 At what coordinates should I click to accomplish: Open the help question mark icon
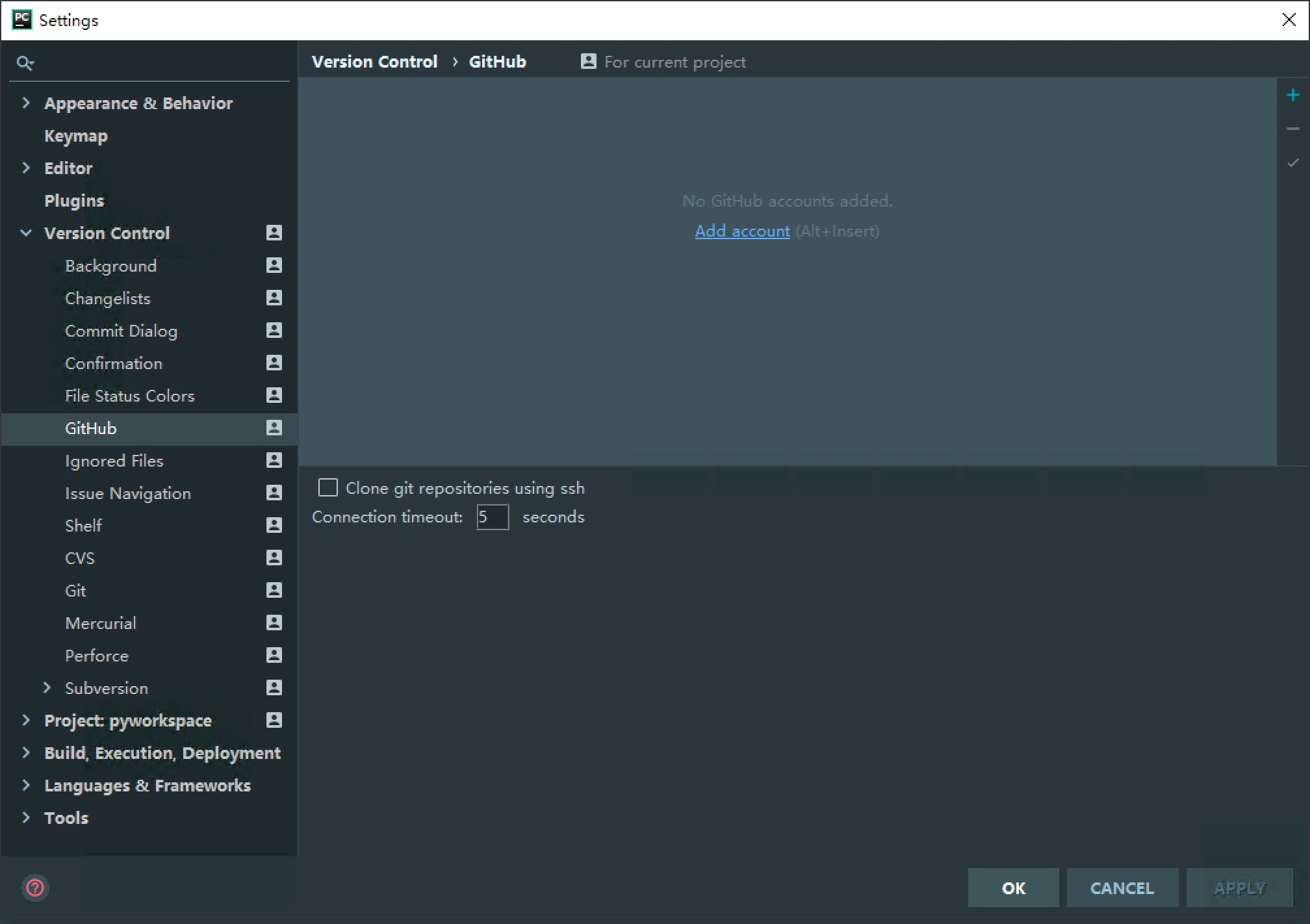(35, 888)
